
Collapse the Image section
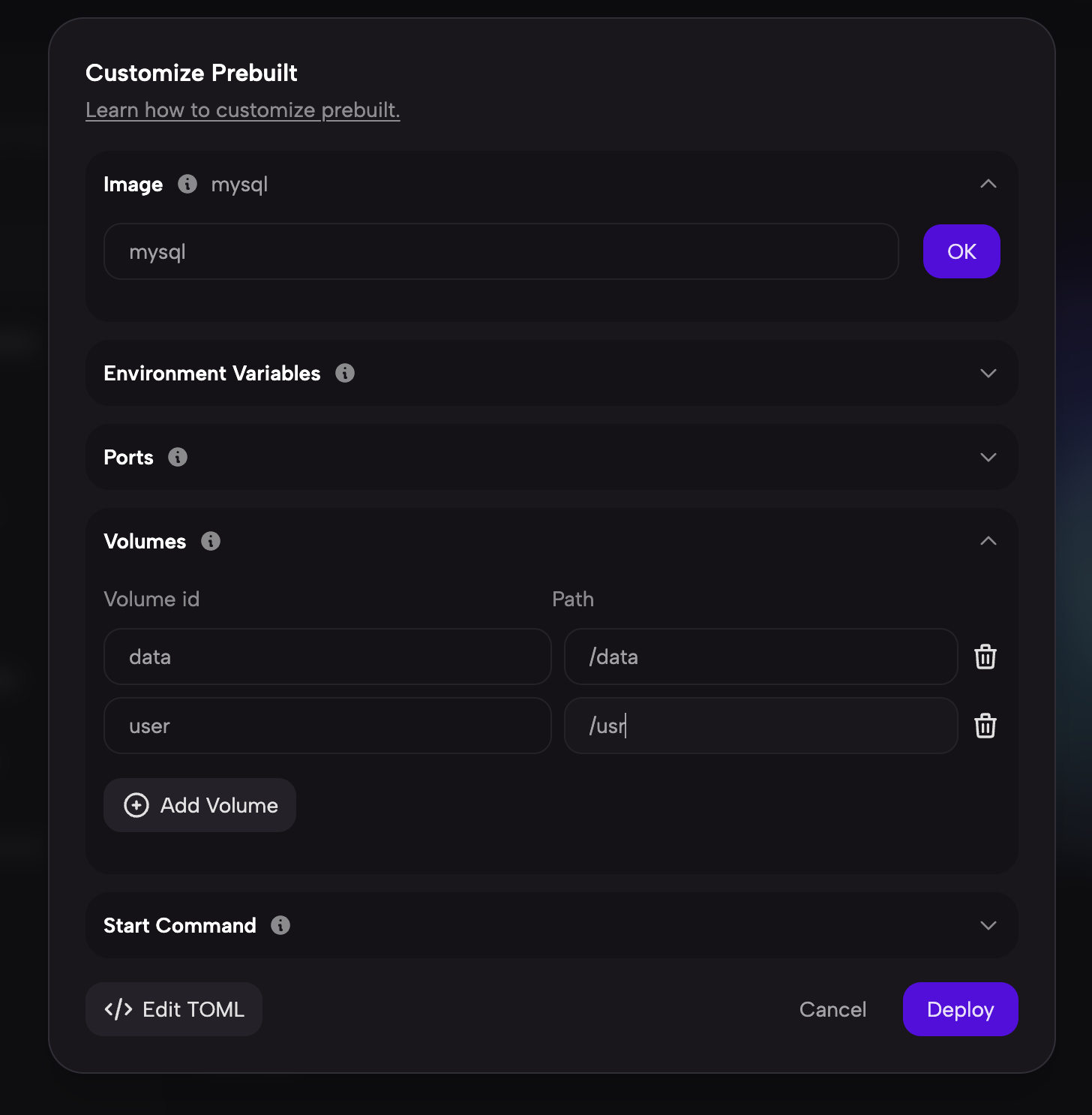click(988, 184)
